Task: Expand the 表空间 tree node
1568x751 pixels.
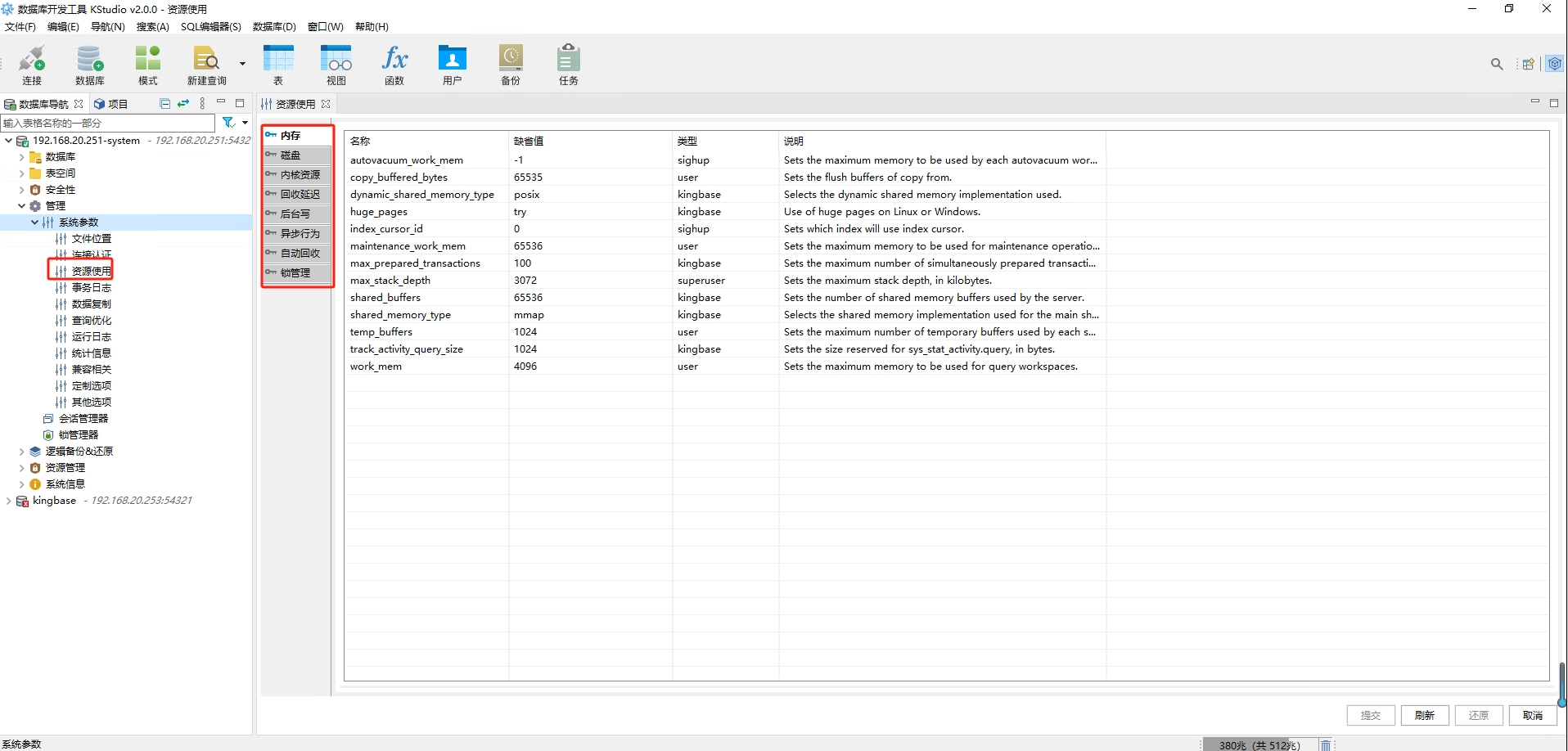Action: (21, 173)
